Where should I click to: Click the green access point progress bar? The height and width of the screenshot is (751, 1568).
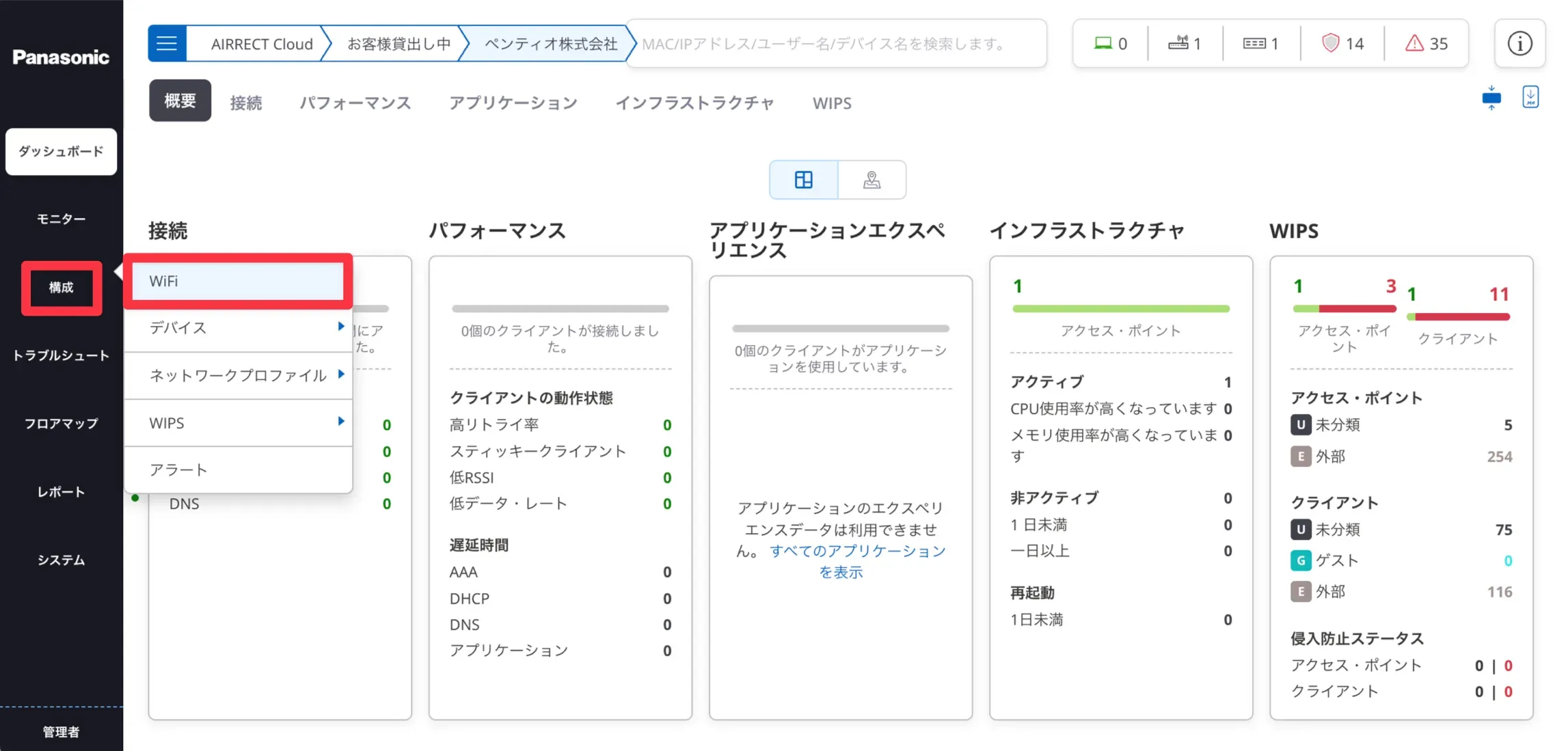tap(1120, 309)
